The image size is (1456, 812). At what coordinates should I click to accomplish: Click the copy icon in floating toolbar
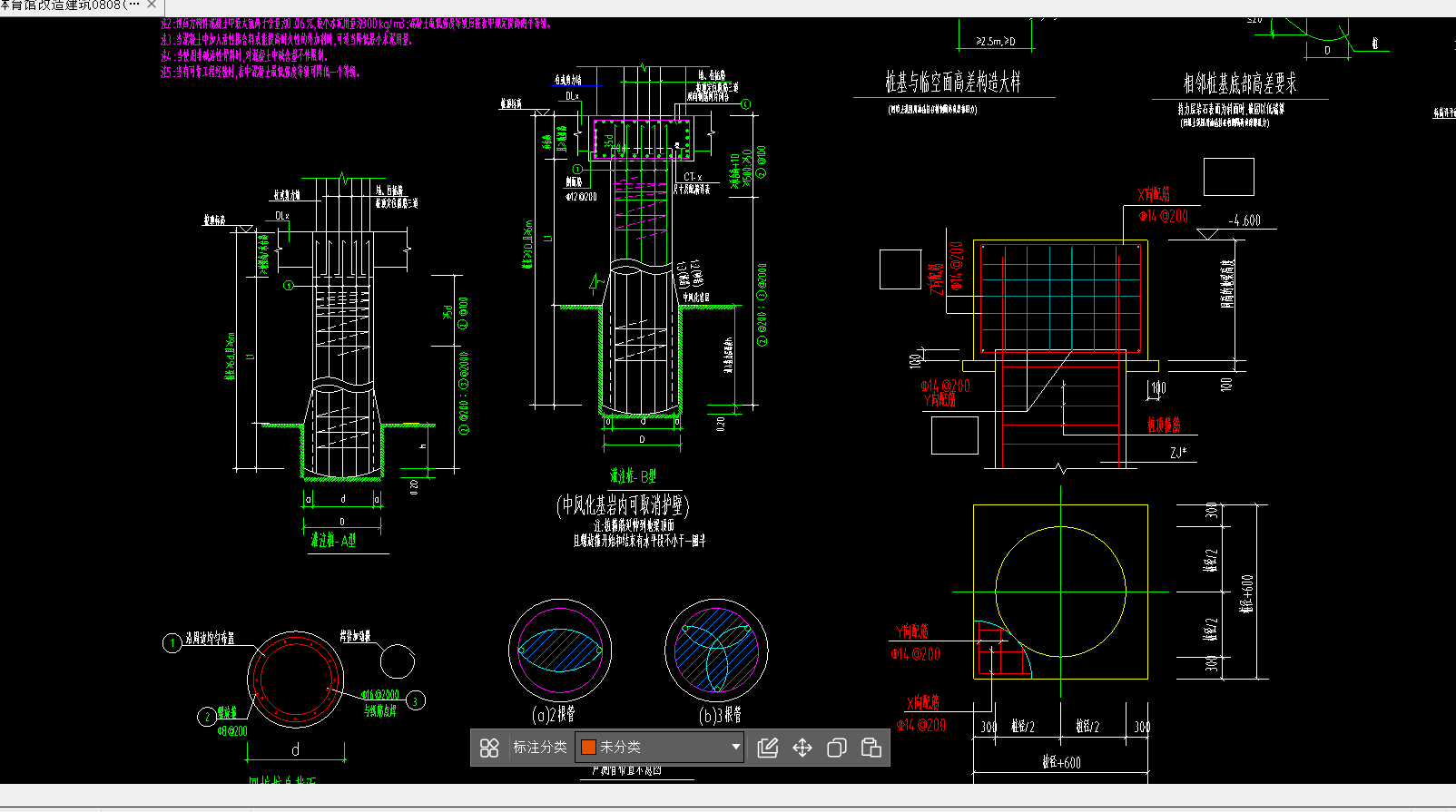[x=837, y=748]
